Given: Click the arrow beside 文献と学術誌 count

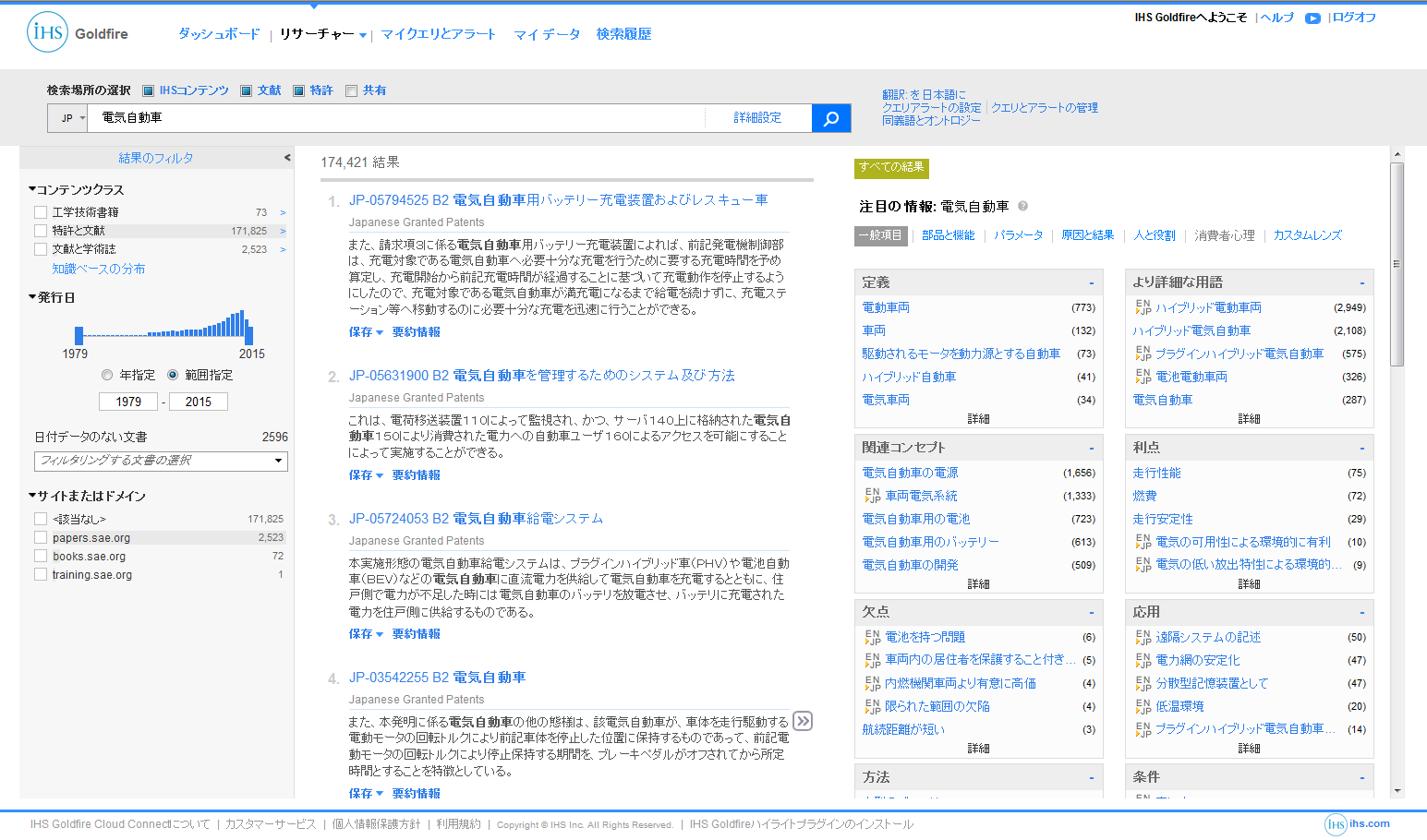Looking at the screenshot, I should point(283,249).
